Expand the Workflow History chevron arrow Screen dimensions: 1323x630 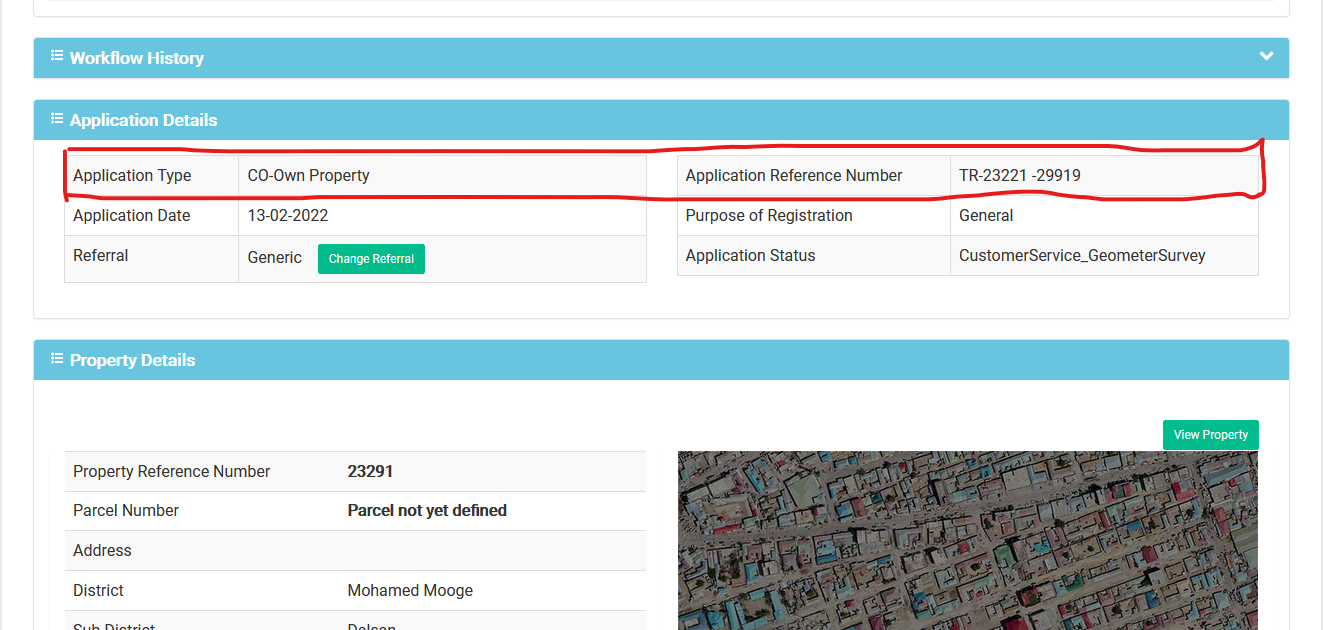(x=1266, y=56)
